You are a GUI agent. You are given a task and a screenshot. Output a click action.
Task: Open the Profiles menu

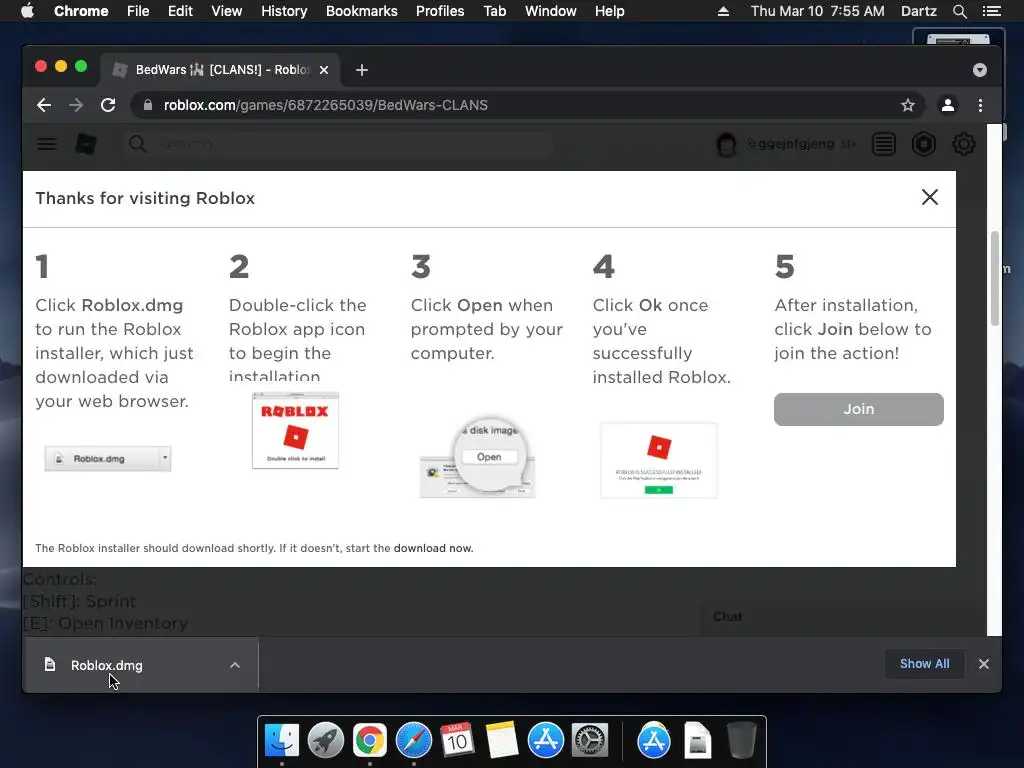pyautogui.click(x=440, y=11)
